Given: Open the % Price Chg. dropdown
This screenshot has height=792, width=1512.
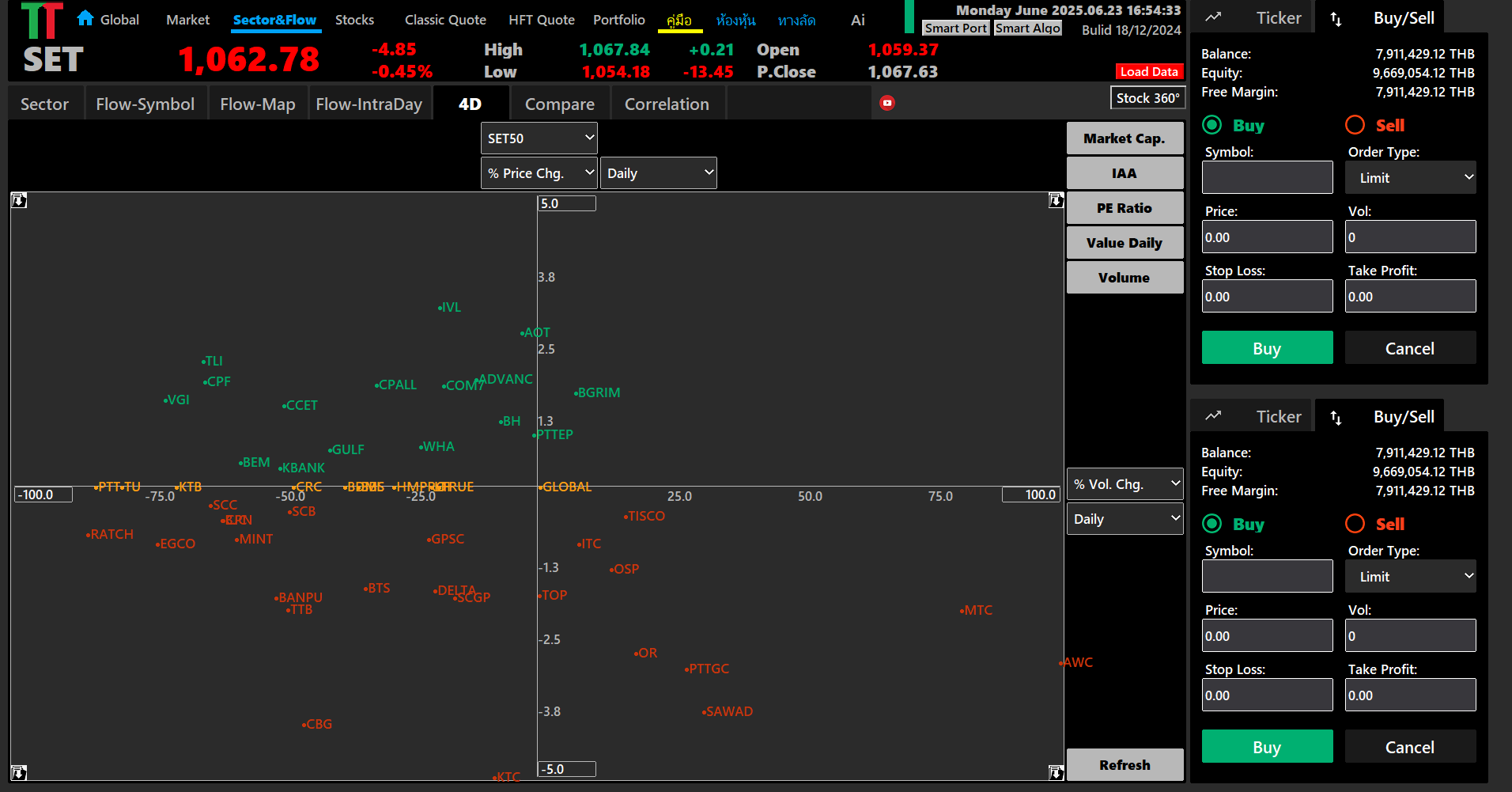Looking at the screenshot, I should click(x=539, y=173).
